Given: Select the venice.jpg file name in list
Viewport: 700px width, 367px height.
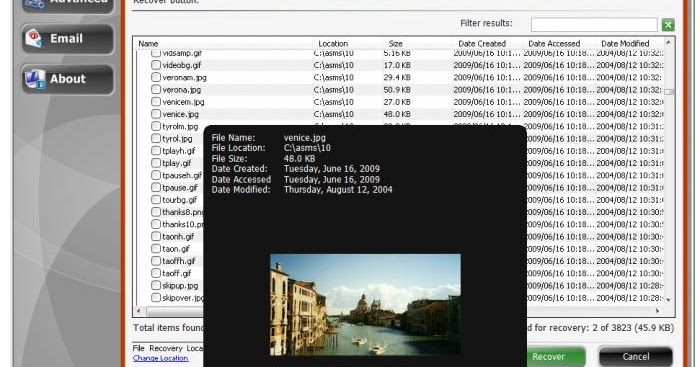Looking at the screenshot, I should tap(180, 114).
